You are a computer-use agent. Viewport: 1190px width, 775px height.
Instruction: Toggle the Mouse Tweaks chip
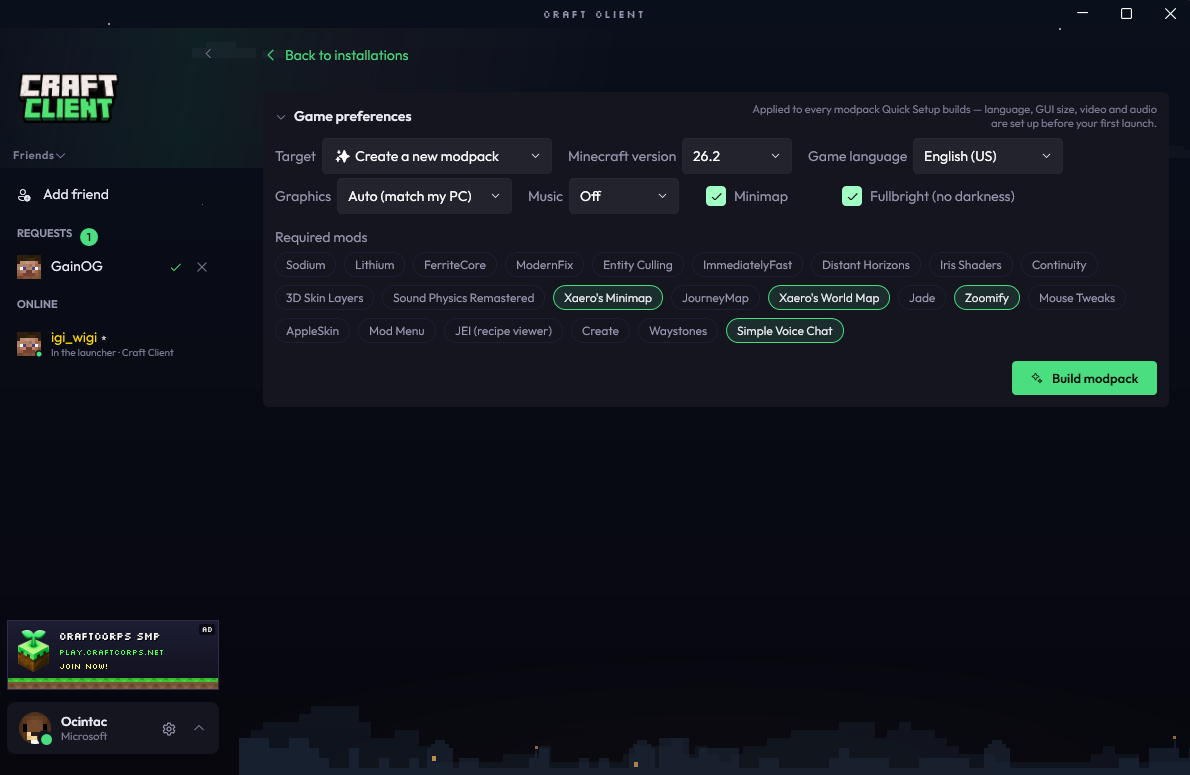[1076, 298]
